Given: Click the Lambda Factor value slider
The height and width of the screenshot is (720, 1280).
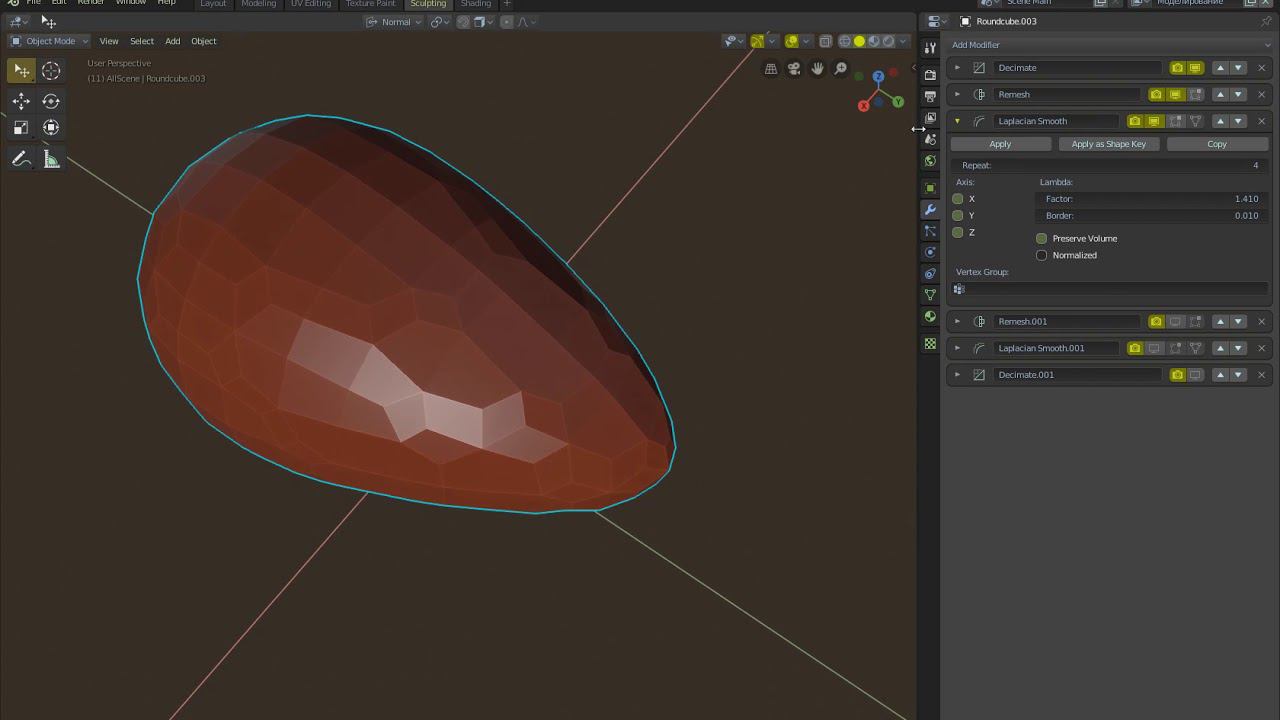Looking at the screenshot, I should click(1150, 199).
